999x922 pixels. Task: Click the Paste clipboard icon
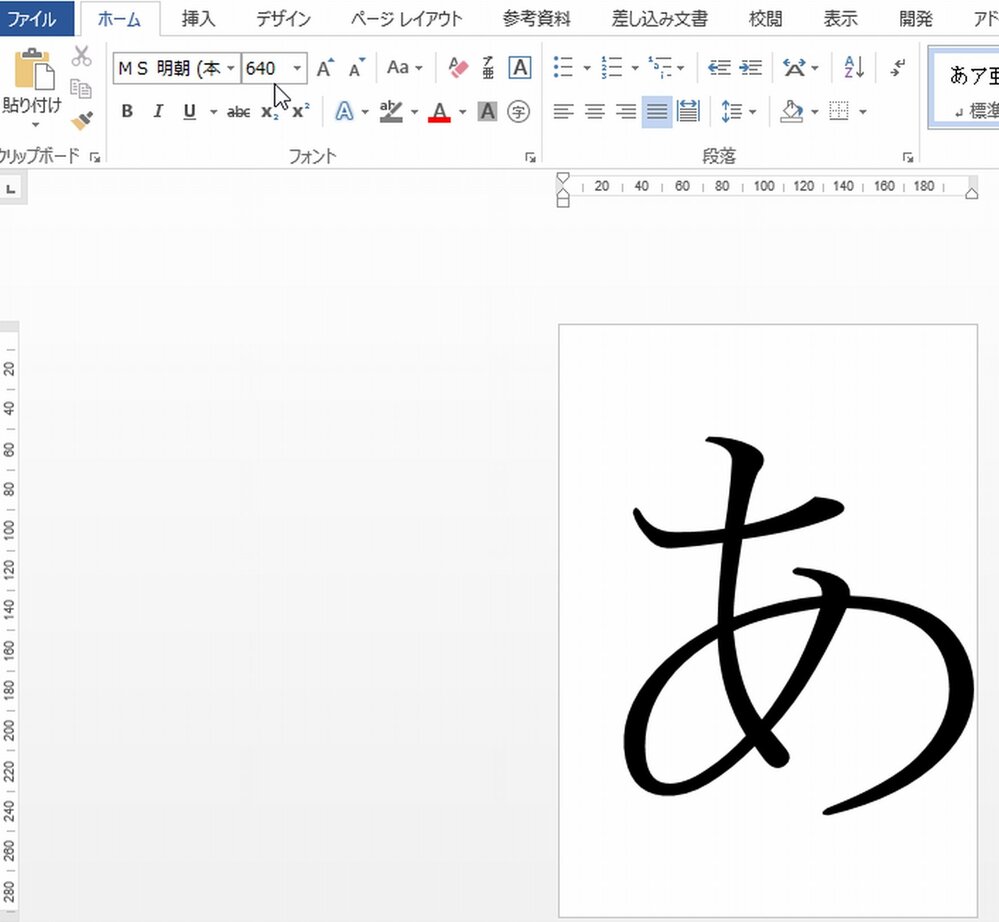(32, 69)
